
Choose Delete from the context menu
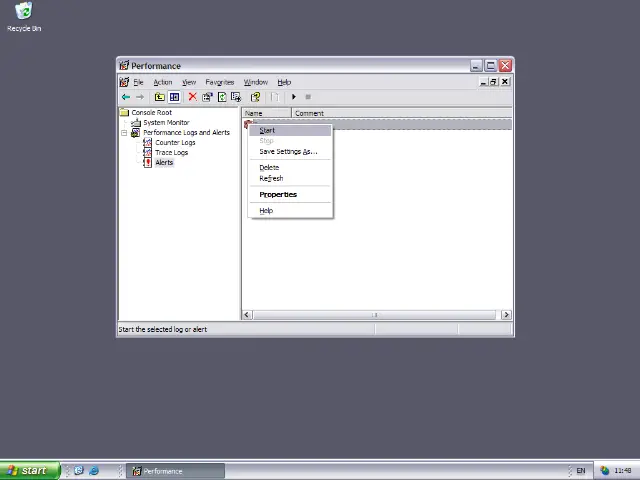290,167
